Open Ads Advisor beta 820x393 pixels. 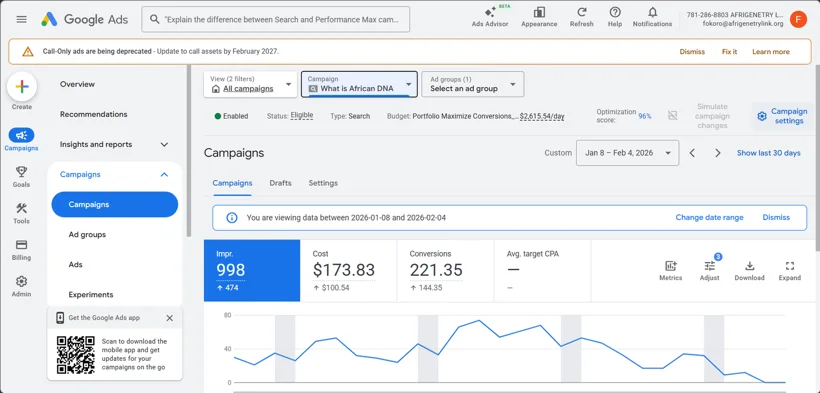pyautogui.click(x=489, y=16)
